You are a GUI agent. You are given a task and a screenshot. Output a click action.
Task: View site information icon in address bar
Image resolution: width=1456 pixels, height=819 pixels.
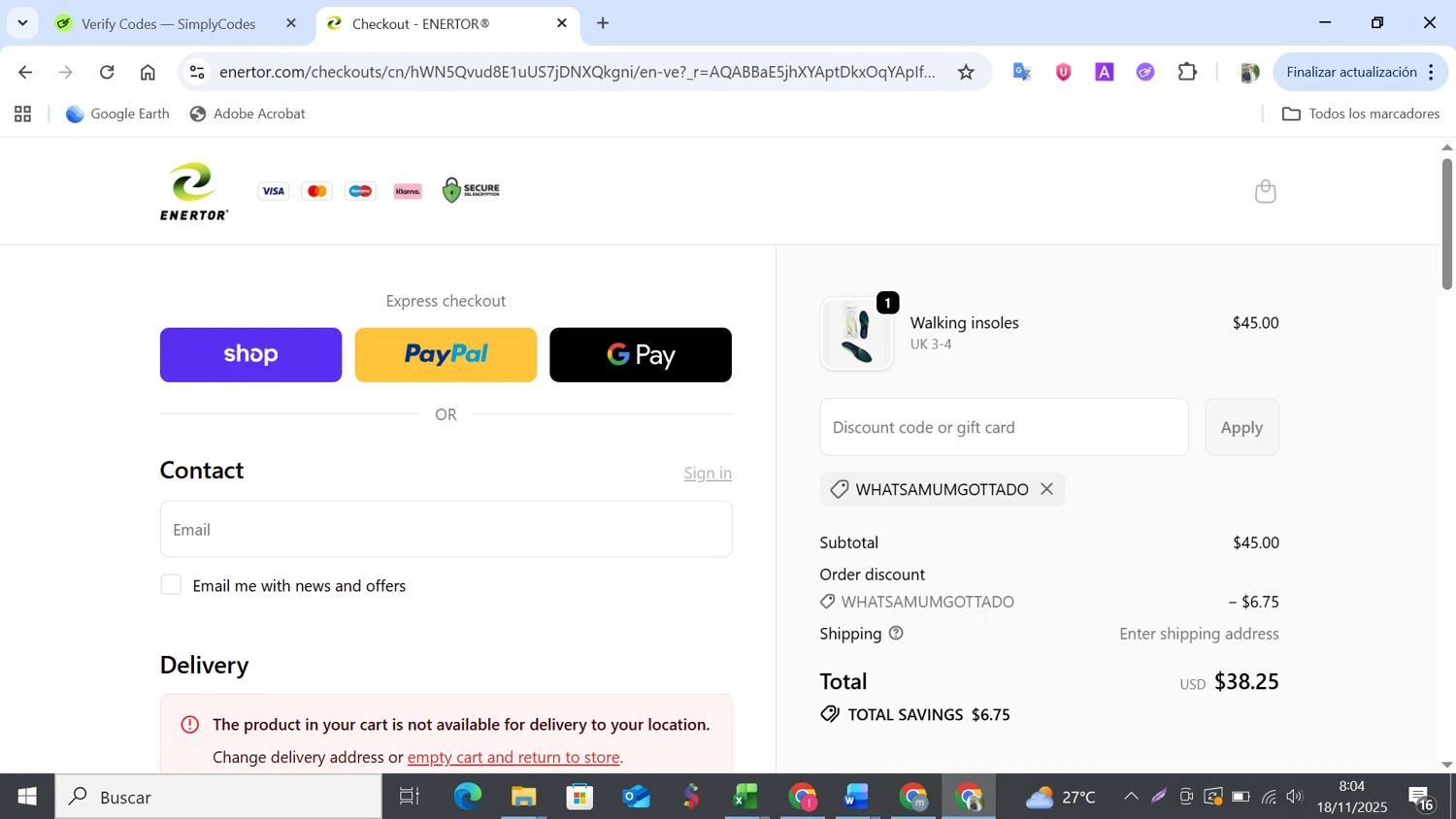197,72
